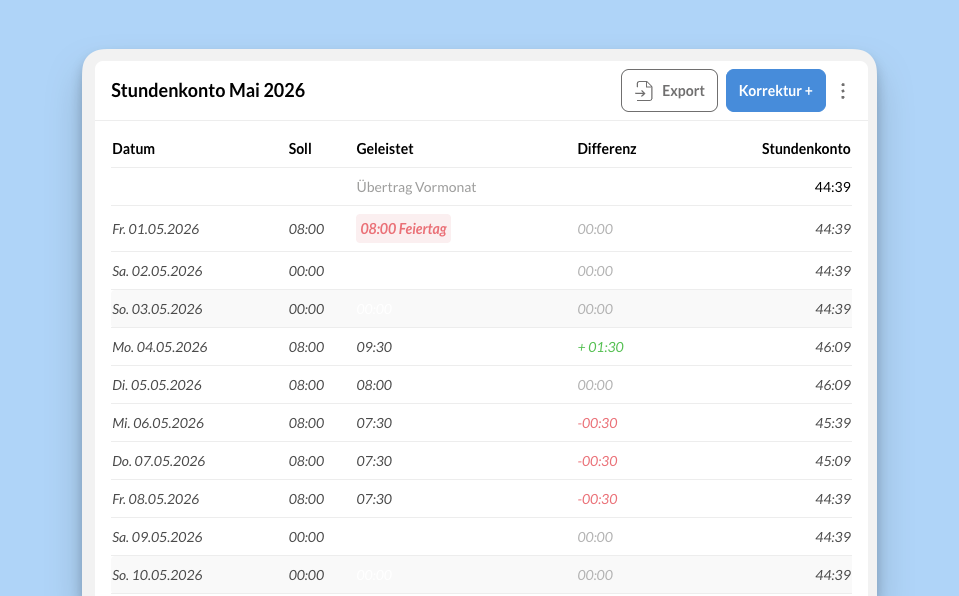Screen dimensions: 959x596
Task: Open the three-dot more options menu
Action: pyautogui.click(x=843, y=91)
